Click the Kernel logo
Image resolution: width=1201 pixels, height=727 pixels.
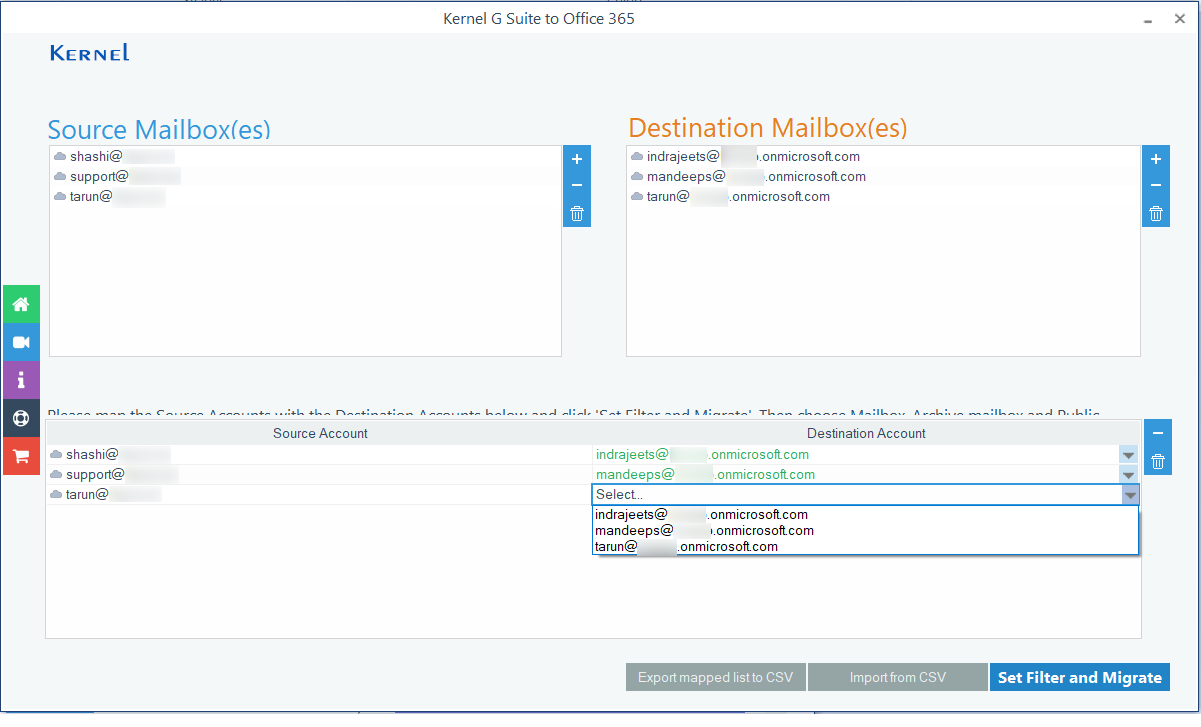[x=89, y=53]
